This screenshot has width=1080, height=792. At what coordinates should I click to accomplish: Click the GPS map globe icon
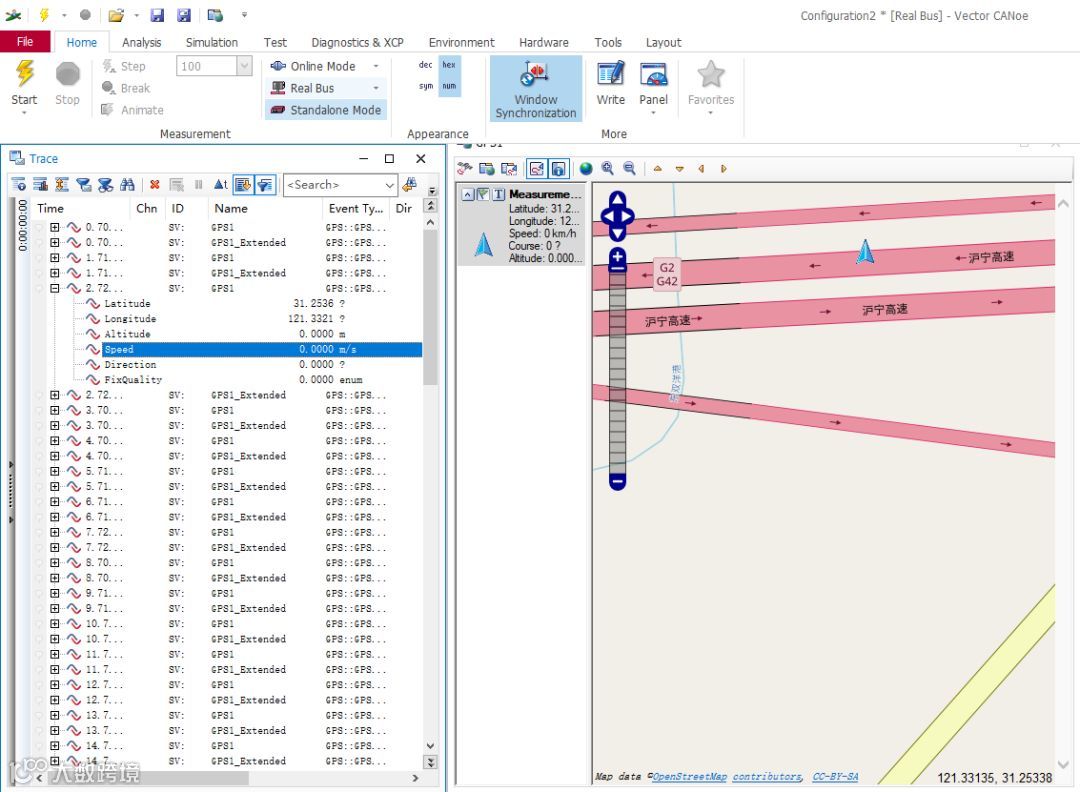click(585, 169)
